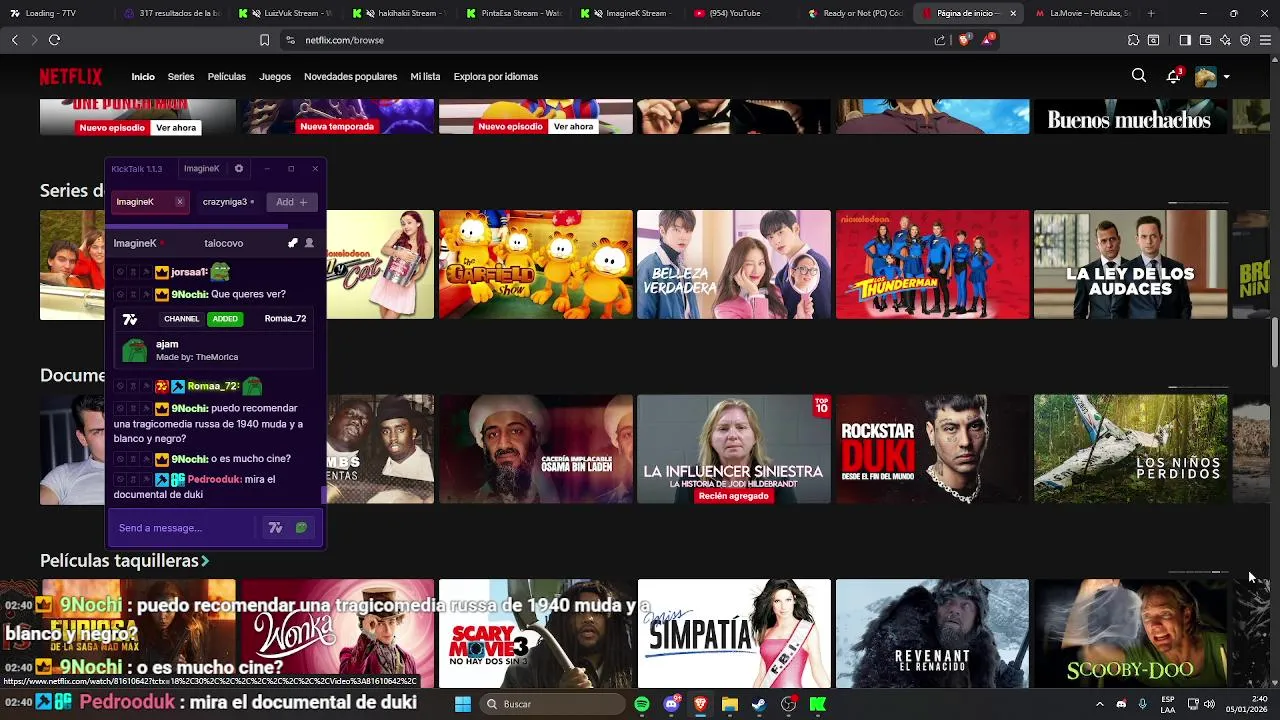Viewport: 1280px width, 720px height.
Task: Open browser extensions puzzle icon
Action: click(x=1133, y=40)
